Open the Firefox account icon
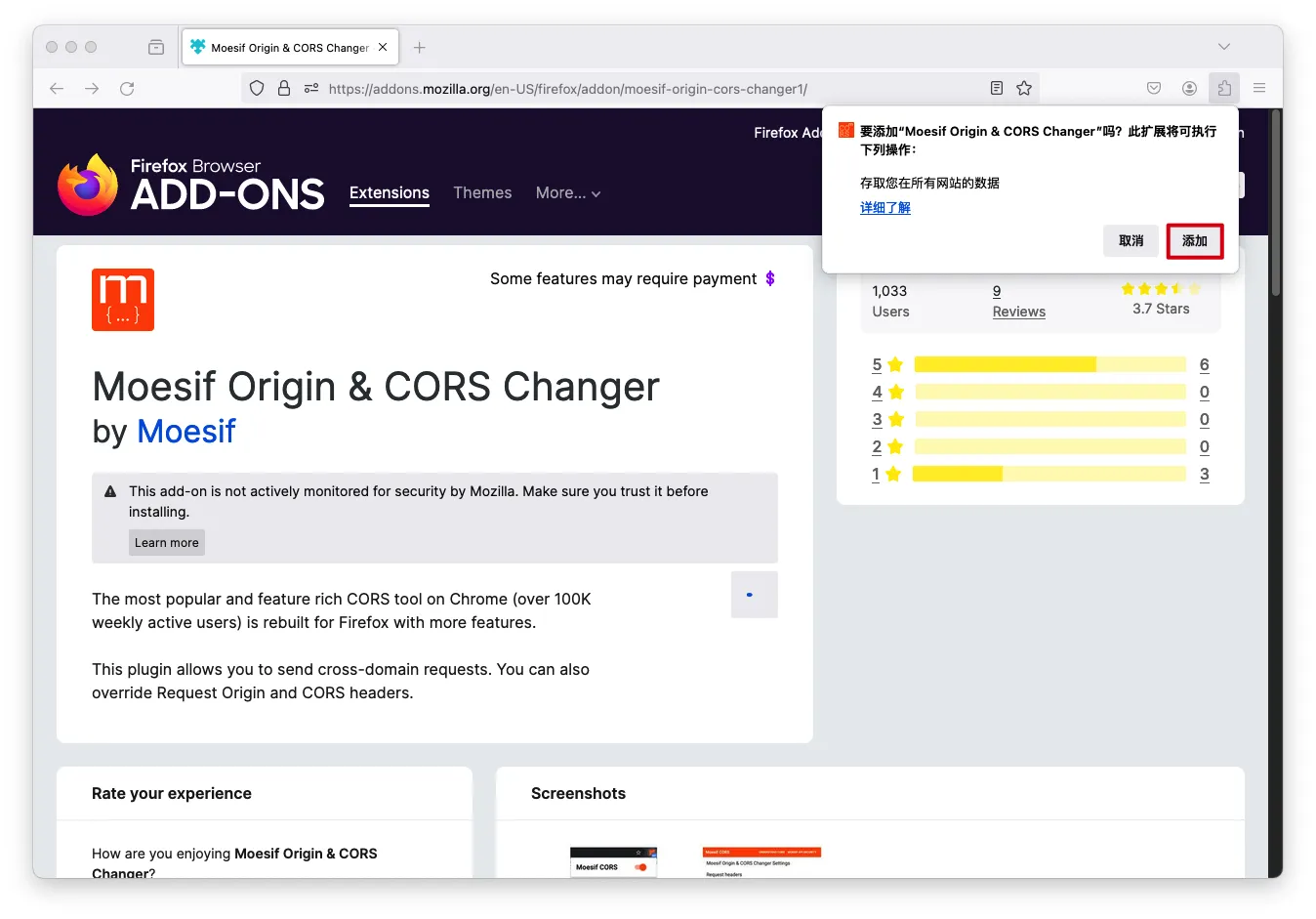The height and width of the screenshot is (919, 1316). pos(1189,89)
